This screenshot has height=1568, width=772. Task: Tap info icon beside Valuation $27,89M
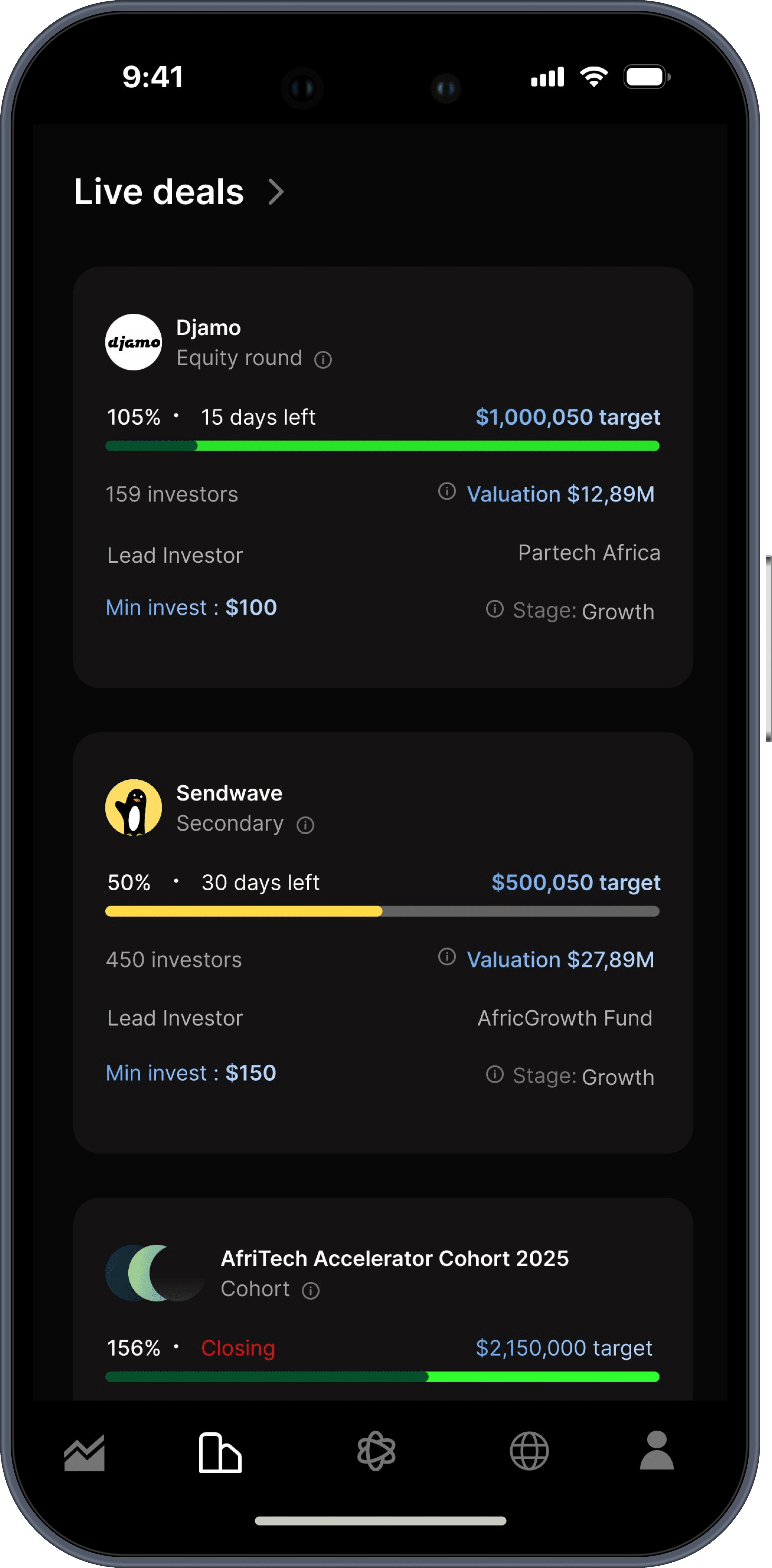[x=447, y=957]
